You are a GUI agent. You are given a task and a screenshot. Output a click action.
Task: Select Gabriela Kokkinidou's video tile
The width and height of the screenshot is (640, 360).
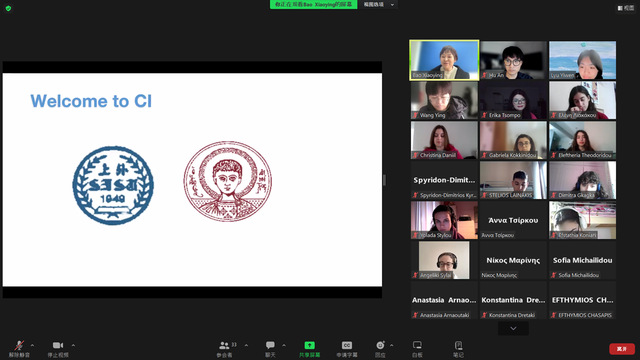[513, 140]
